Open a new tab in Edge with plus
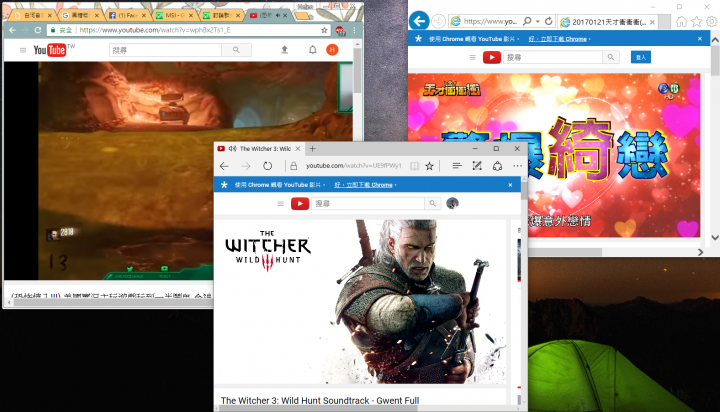 [313, 149]
